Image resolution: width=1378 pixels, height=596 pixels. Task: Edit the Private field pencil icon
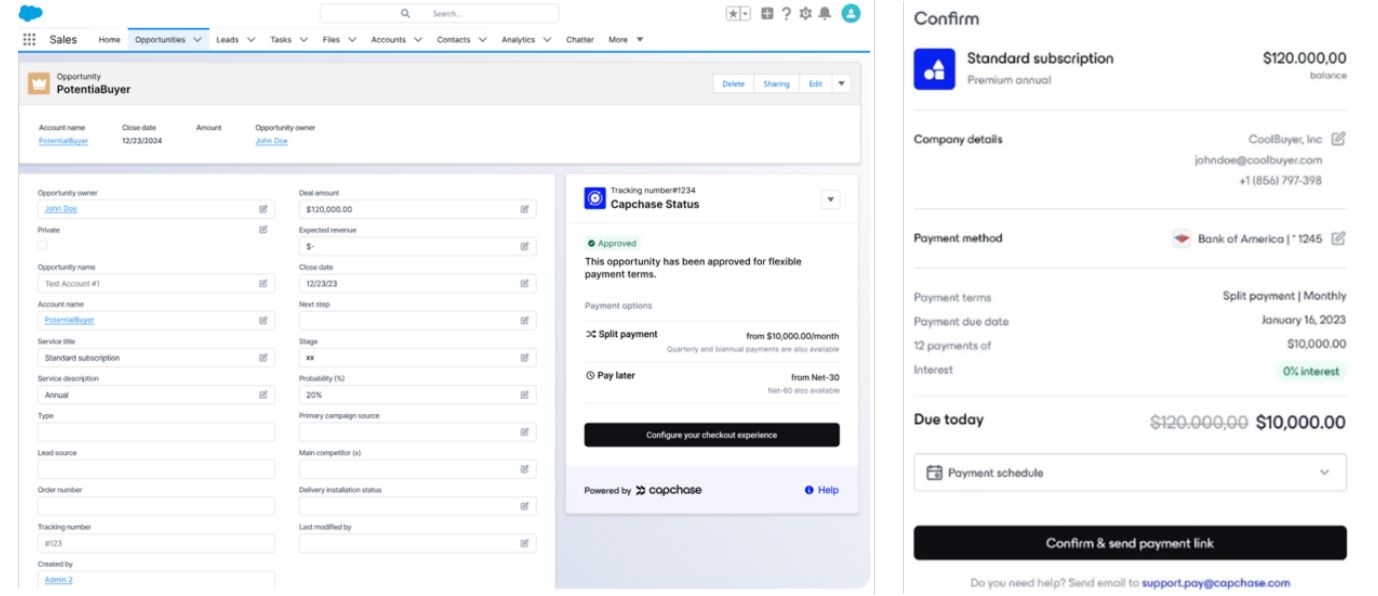coord(263,229)
